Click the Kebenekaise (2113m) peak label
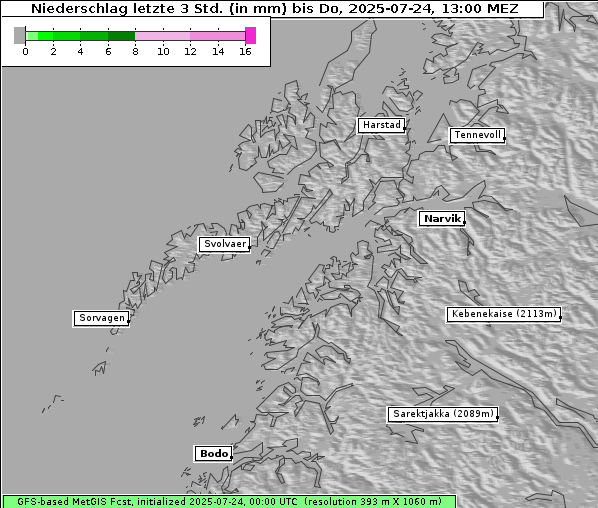This screenshot has width=598, height=508. (503, 314)
